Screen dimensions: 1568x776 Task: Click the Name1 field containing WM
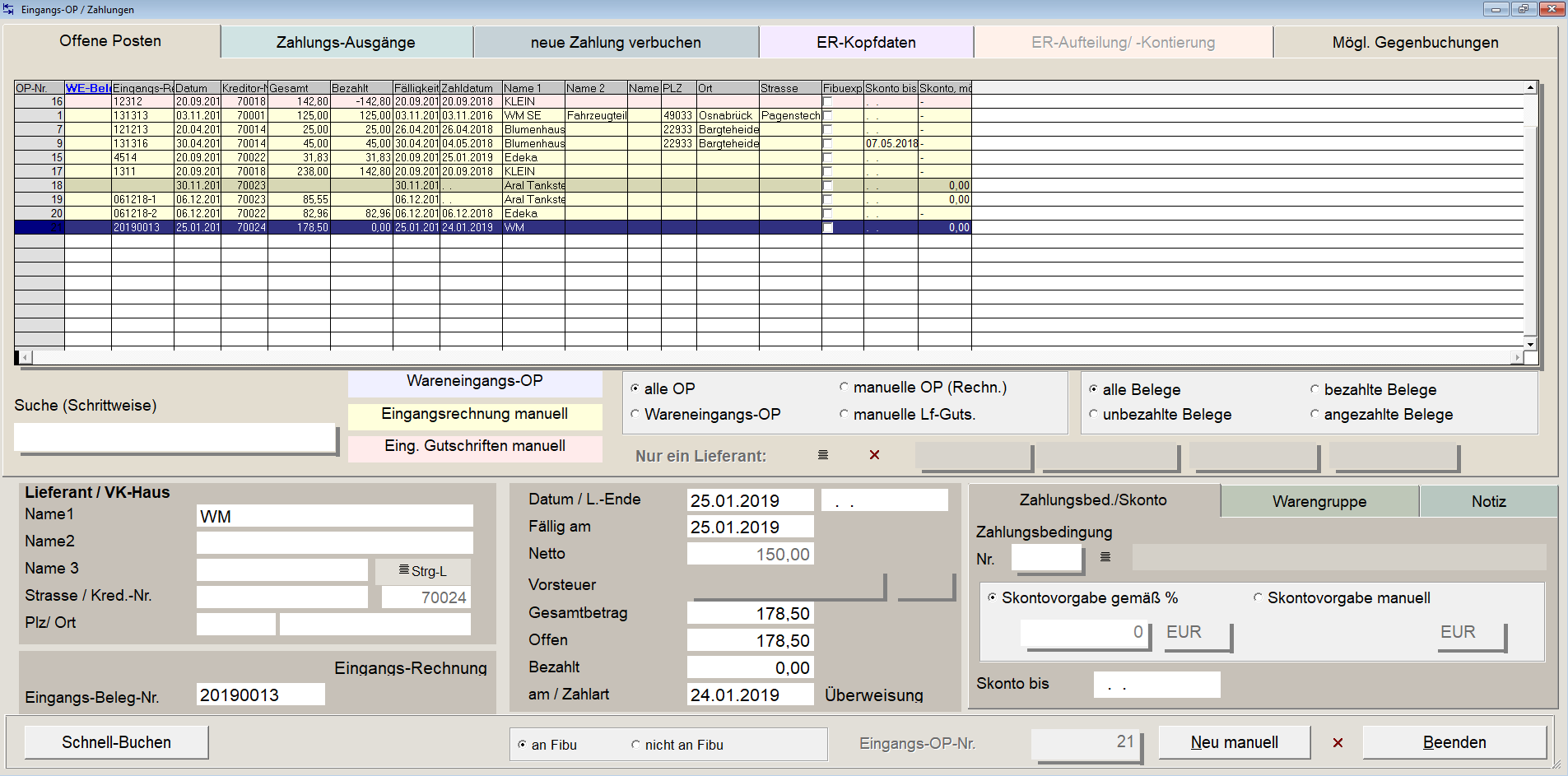click(x=335, y=516)
